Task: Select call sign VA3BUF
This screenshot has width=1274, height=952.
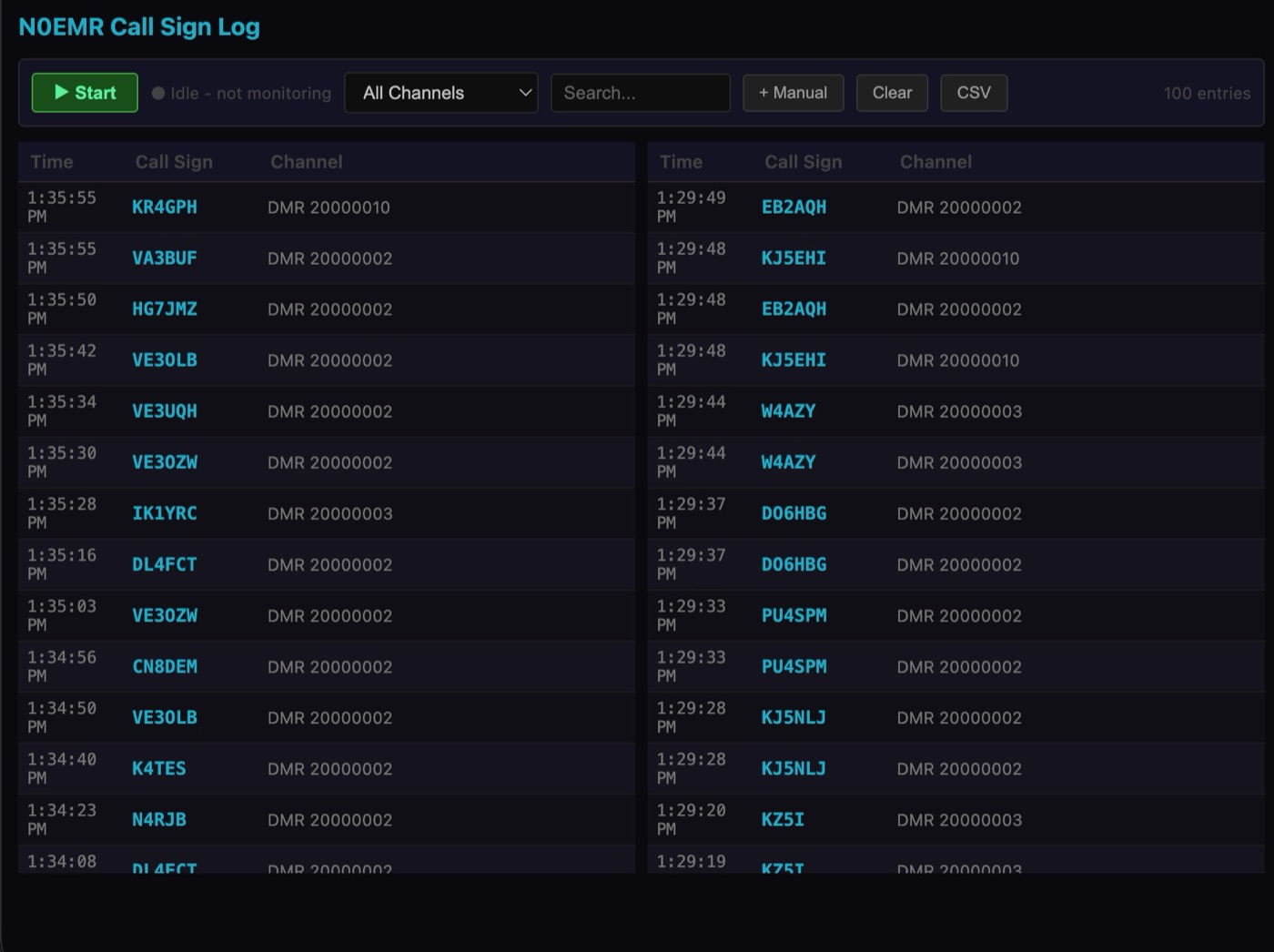Action: [165, 258]
